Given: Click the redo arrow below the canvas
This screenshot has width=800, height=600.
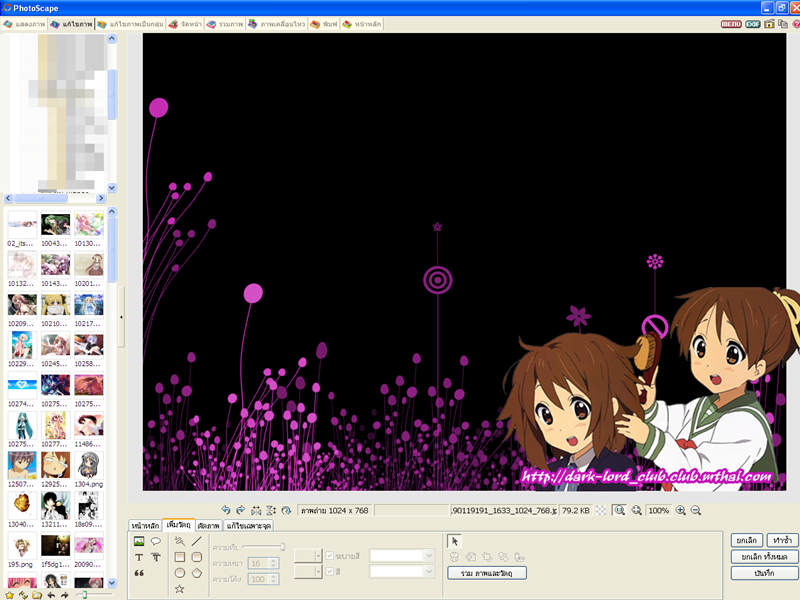Looking at the screenshot, I should click(241, 510).
